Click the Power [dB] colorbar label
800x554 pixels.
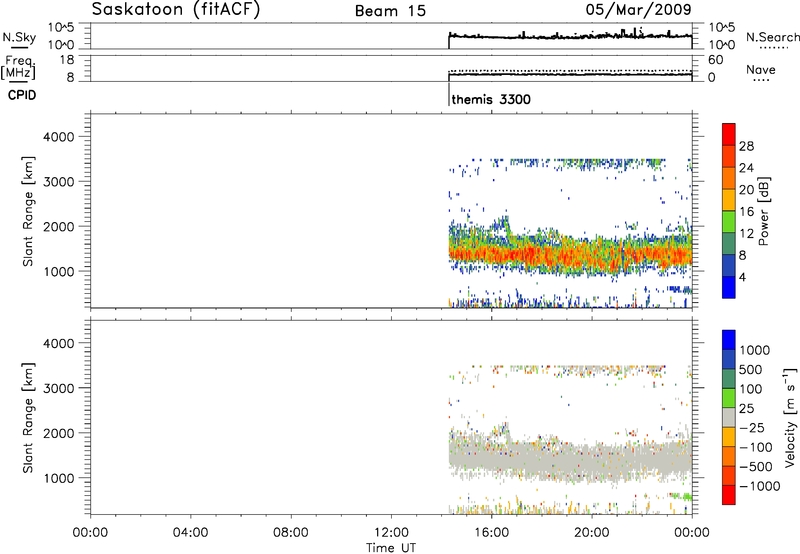(763, 211)
